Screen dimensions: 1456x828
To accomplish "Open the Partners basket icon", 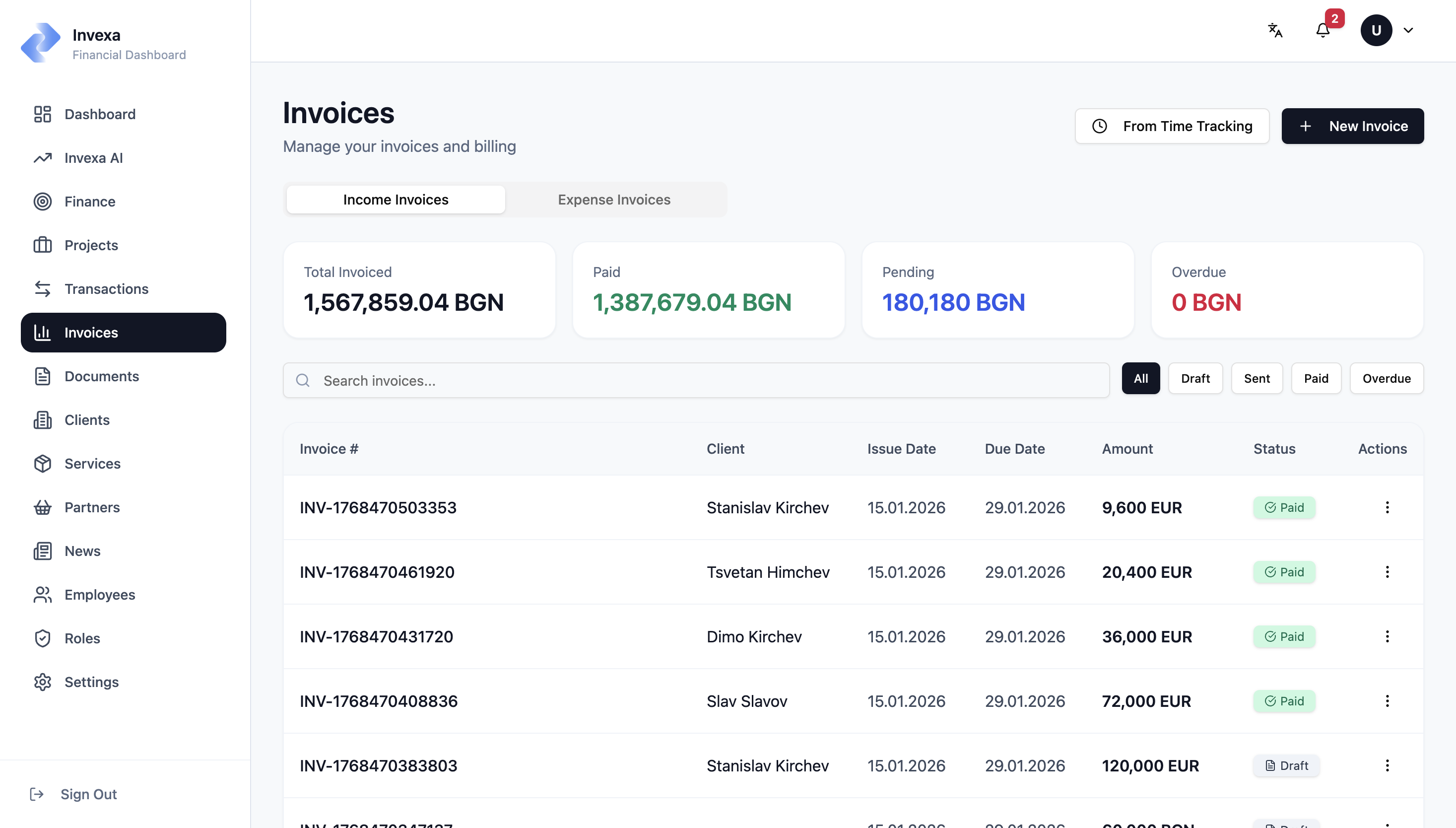I will [43, 507].
